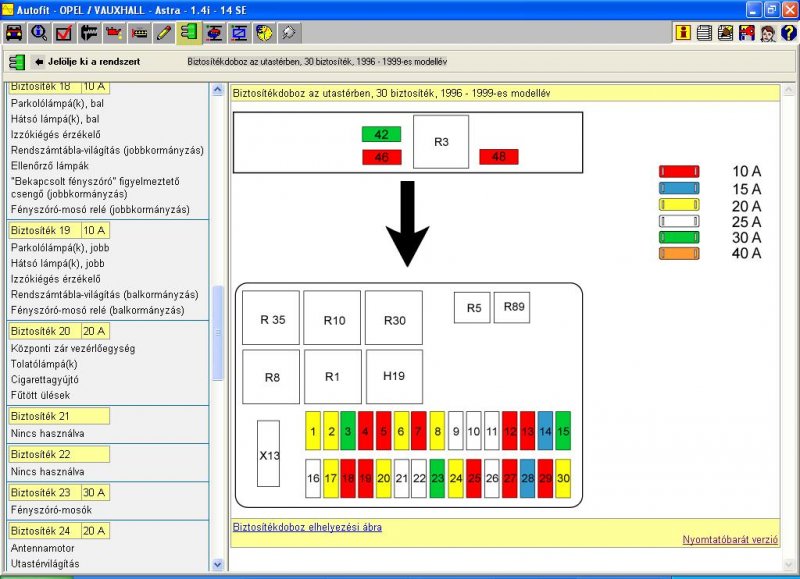Select relay R8
800x579 pixels.
271,376
